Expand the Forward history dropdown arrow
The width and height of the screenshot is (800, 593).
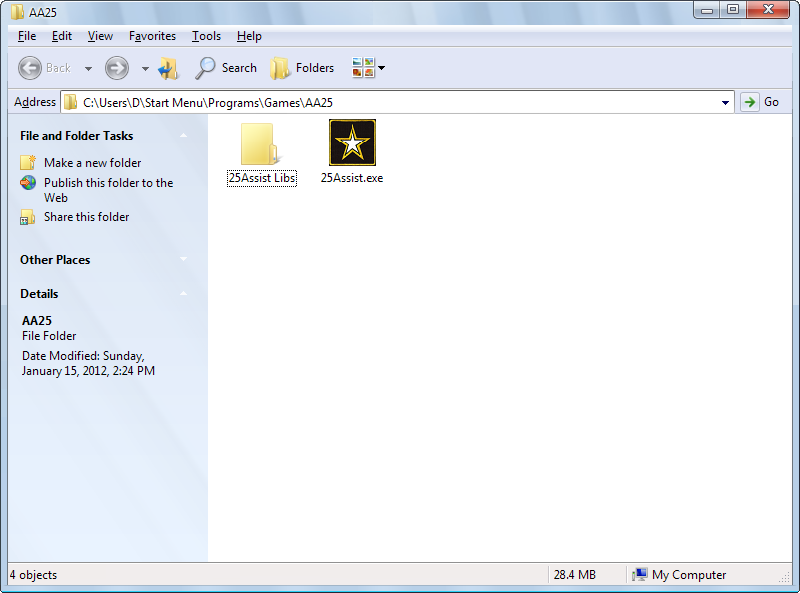click(145, 69)
